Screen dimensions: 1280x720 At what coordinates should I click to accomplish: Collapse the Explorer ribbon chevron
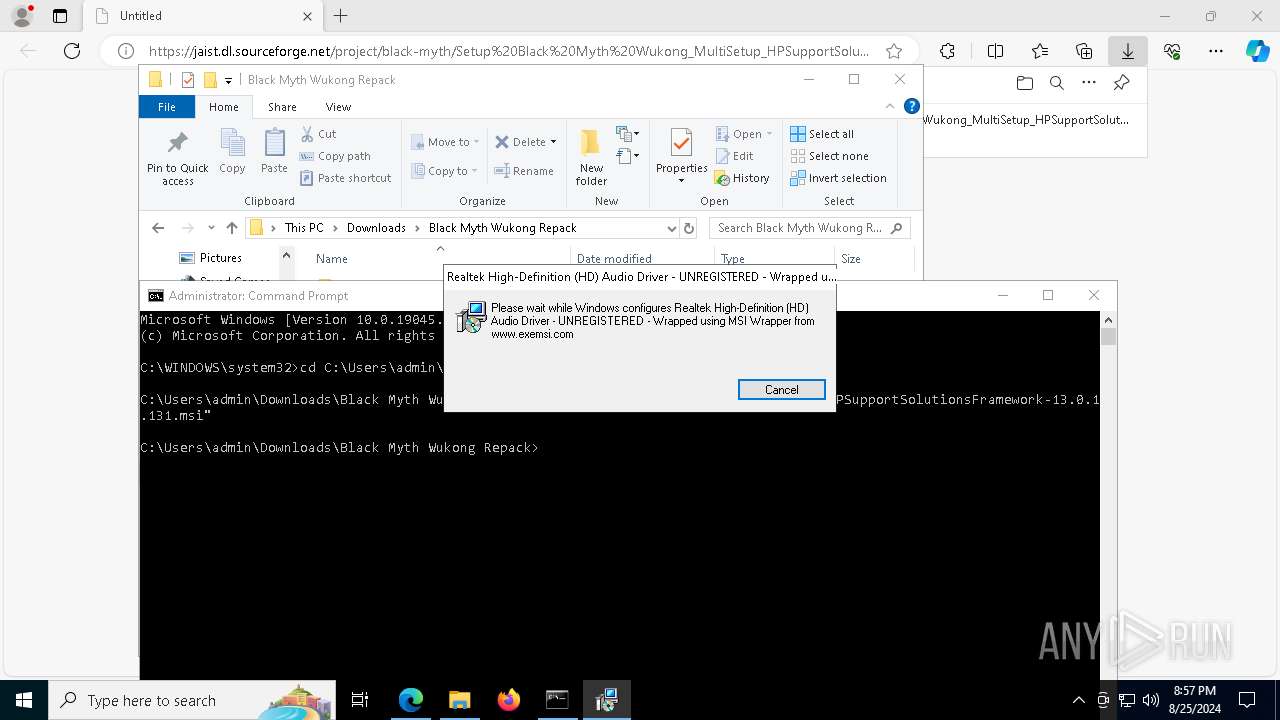(x=889, y=106)
